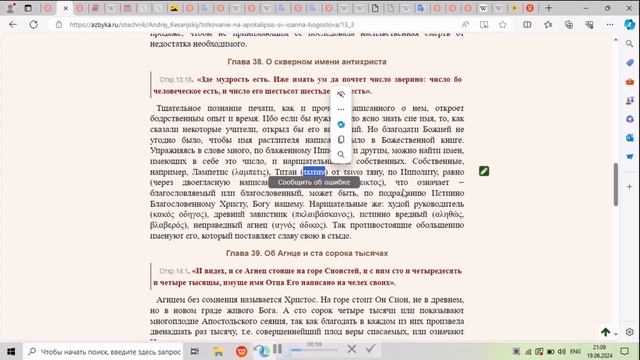View site information lock icon
The height and width of the screenshot is (360, 640).
click(59, 24)
